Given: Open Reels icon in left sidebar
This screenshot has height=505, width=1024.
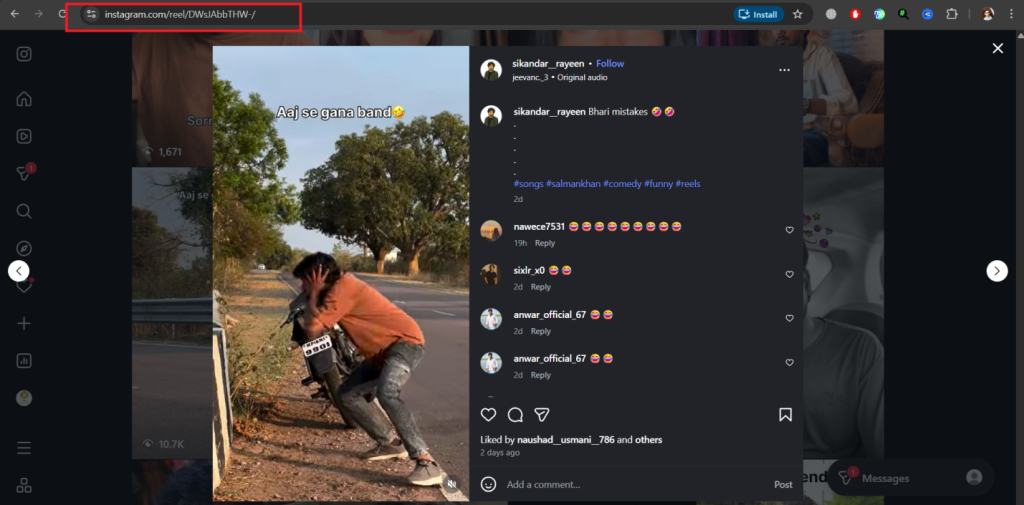Looking at the screenshot, I should (24, 137).
